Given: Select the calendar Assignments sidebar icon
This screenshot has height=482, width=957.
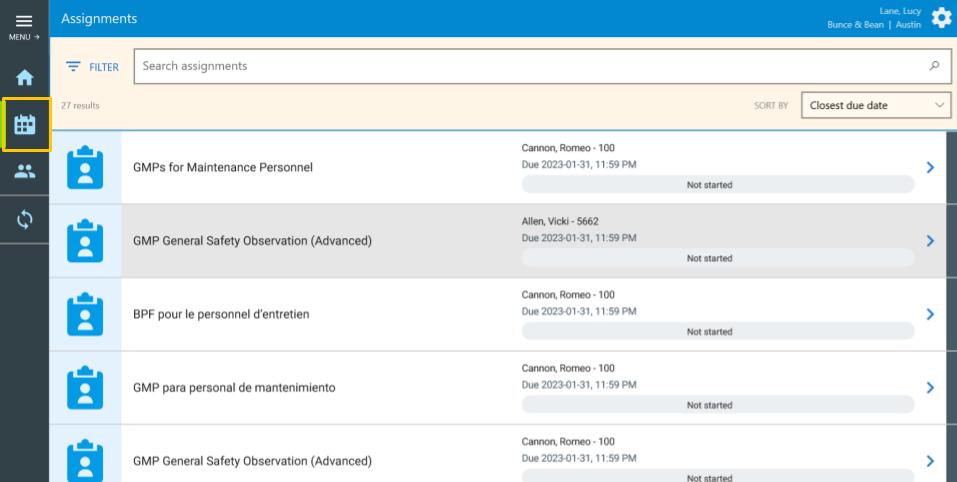Looking at the screenshot, I should 24,125.
